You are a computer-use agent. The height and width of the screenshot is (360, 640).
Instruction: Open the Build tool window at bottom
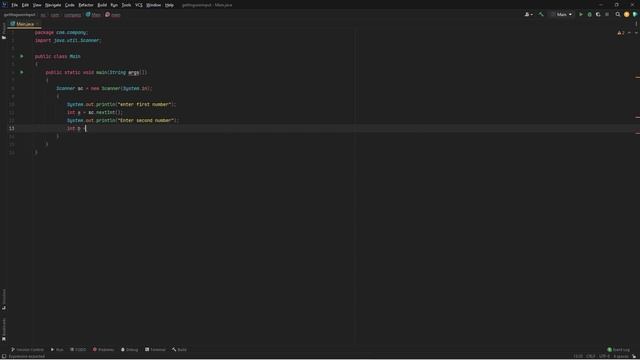point(179,350)
